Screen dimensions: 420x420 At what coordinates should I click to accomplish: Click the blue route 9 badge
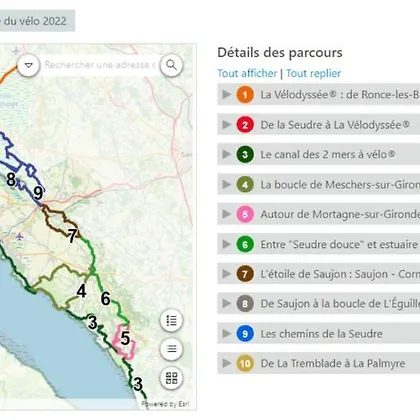pos(245,334)
